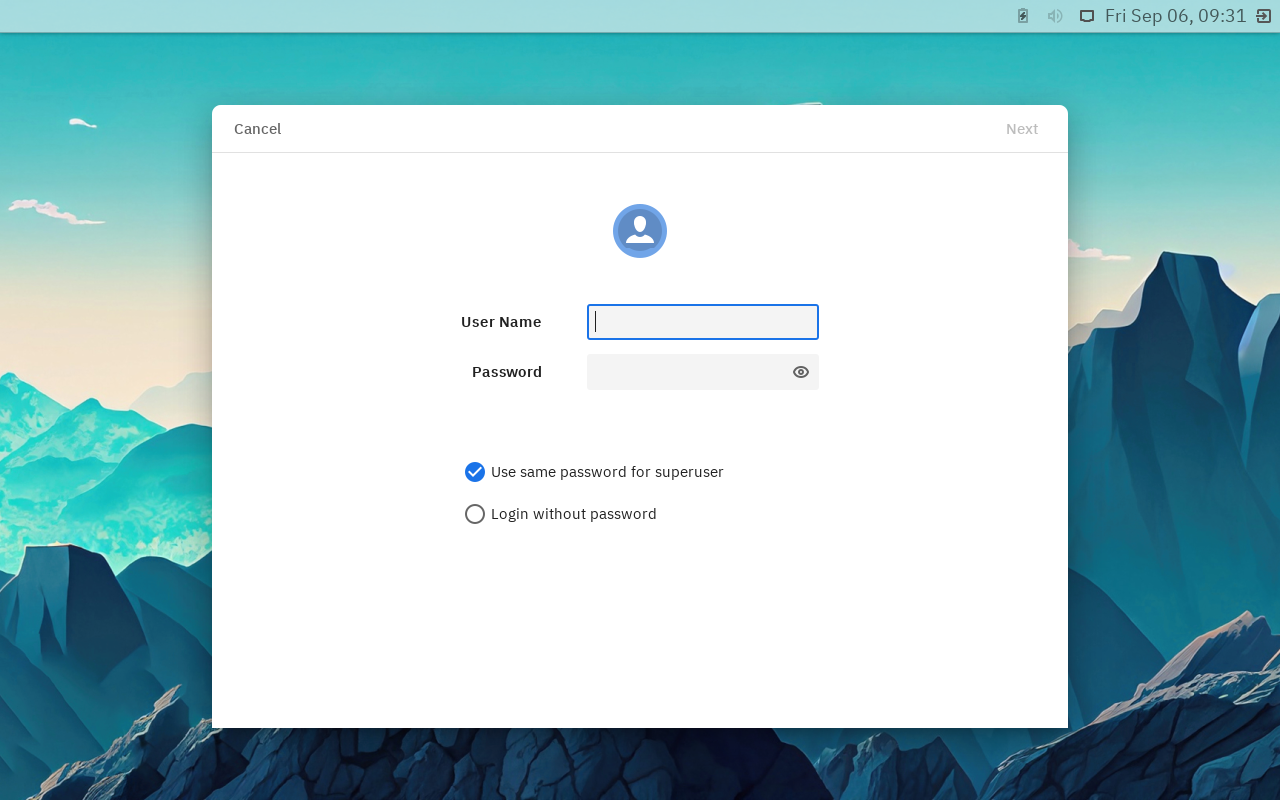The width and height of the screenshot is (1280, 800).
Task: Click inside the Password field
Action: tap(688, 372)
